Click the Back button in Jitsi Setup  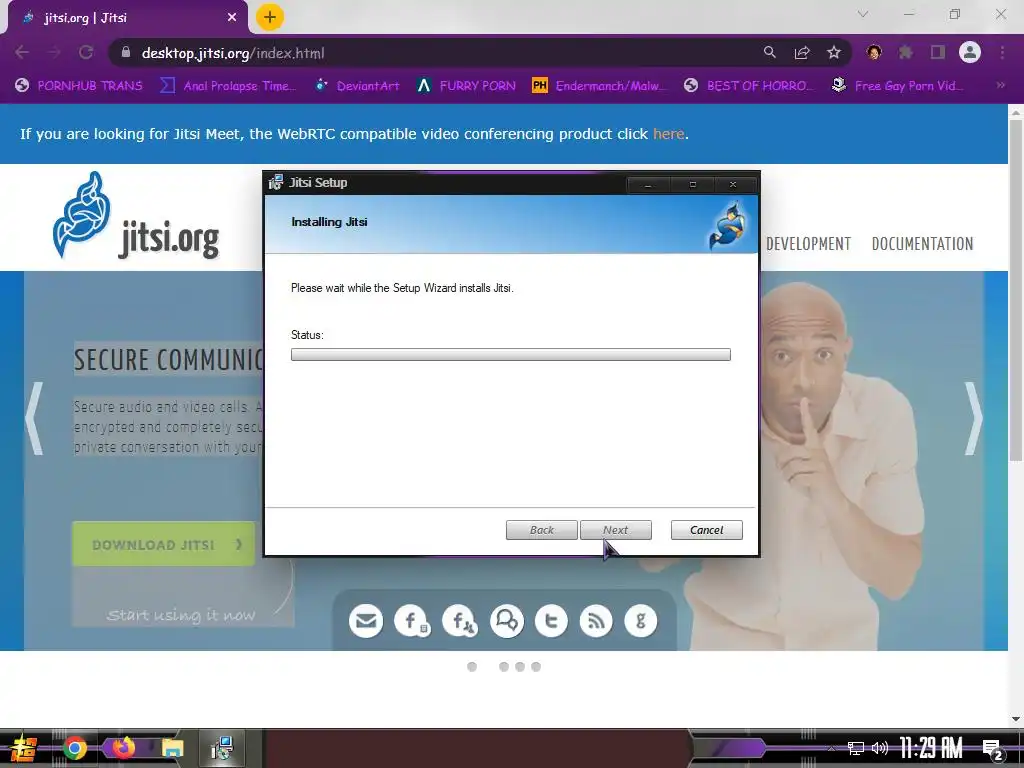pos(541,530)
